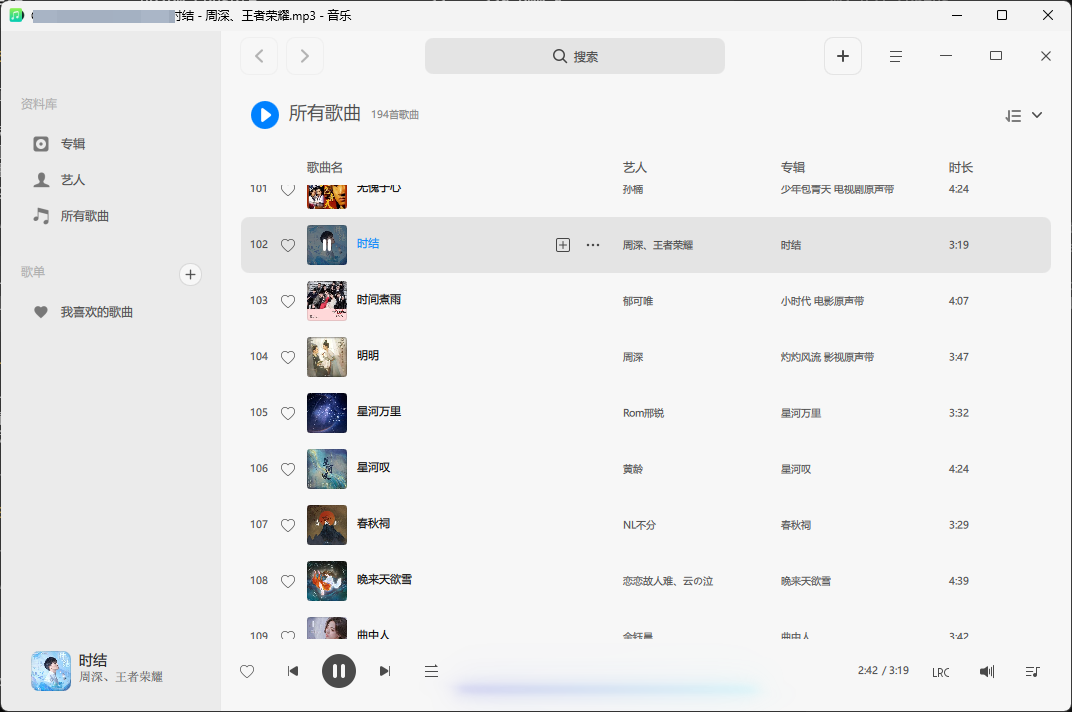This screenshot has height=712, width=1072.
Task: Click album 灼灼风流 影视原声带
Action: click(827, 357)
